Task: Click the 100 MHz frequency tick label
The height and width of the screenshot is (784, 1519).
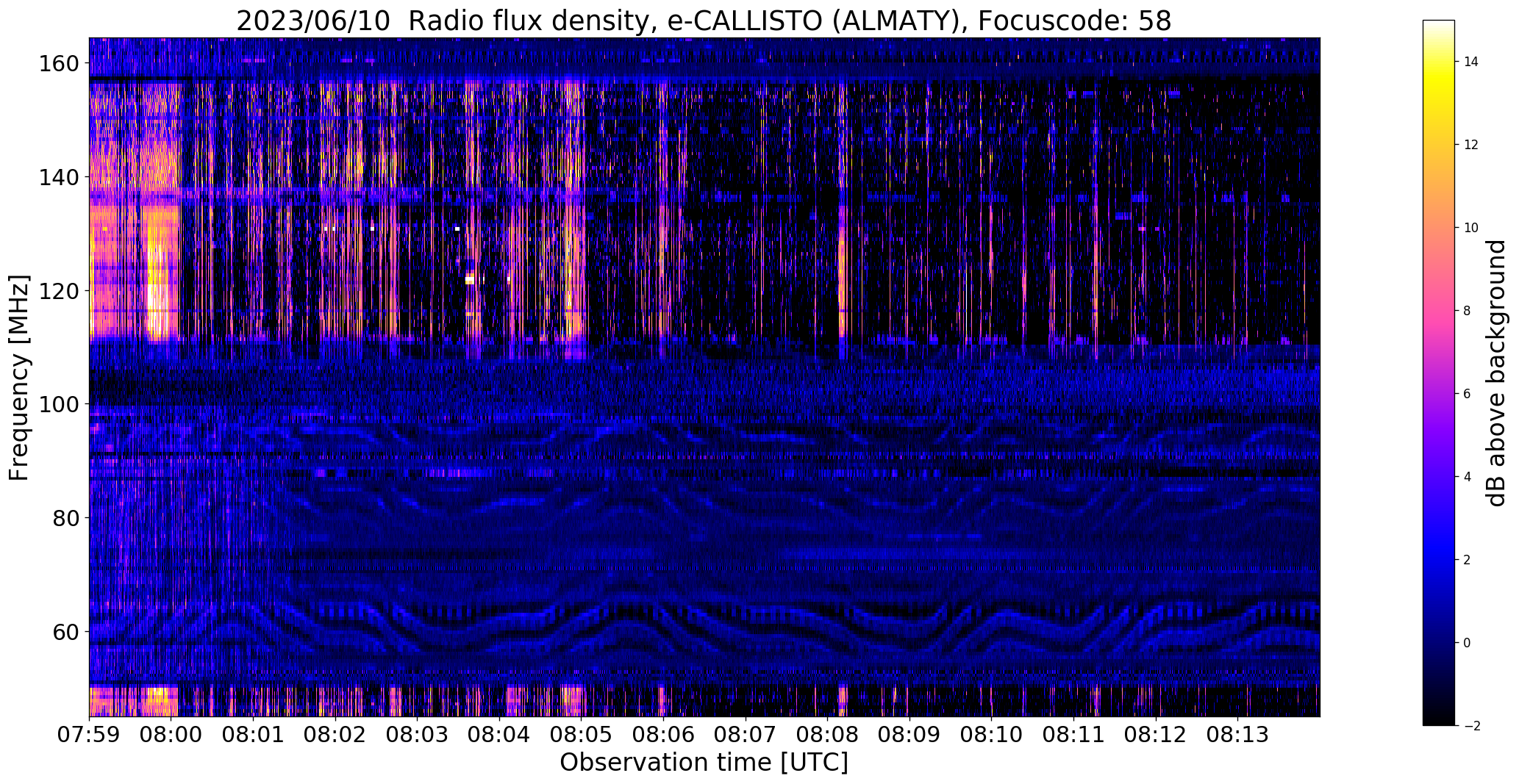Action: pos(59,405)
